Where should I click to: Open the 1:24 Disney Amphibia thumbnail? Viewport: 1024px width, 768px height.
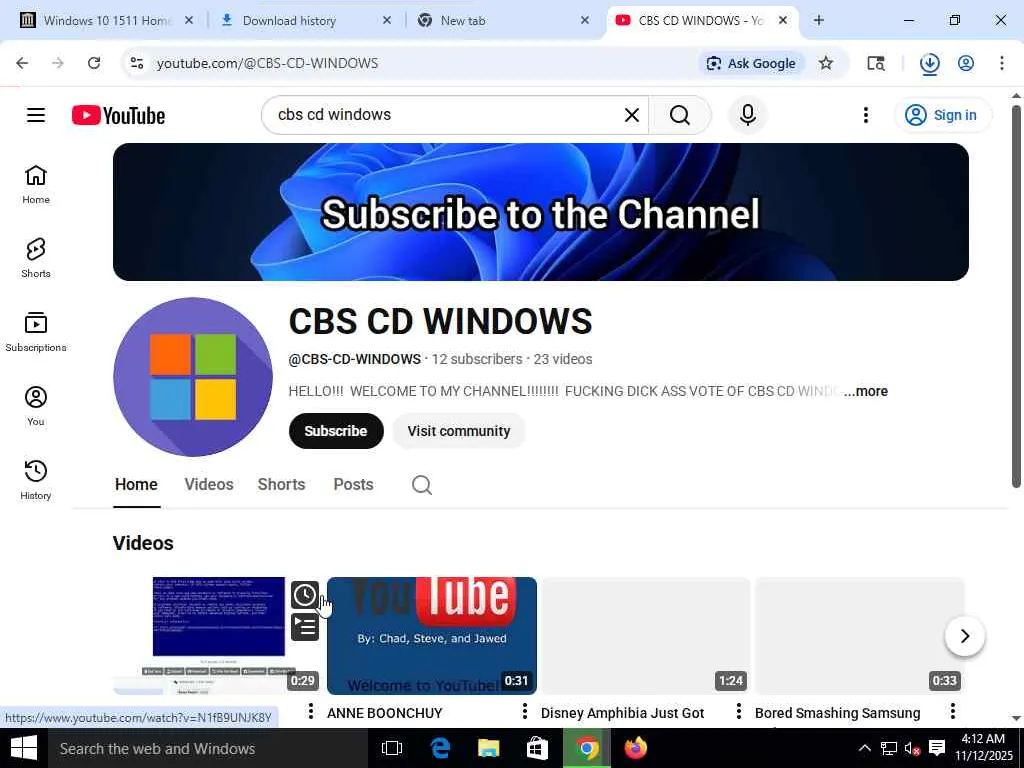[646, 635]
